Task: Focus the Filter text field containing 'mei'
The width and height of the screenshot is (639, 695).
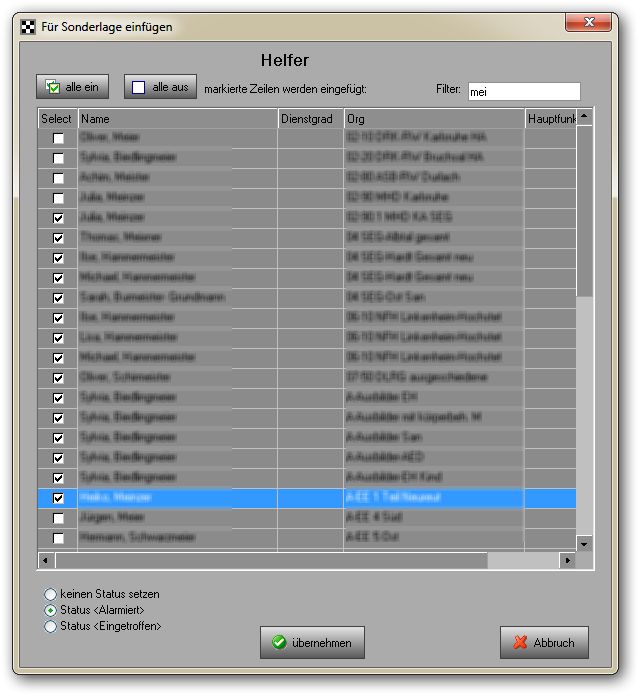Action: [524, 92]
